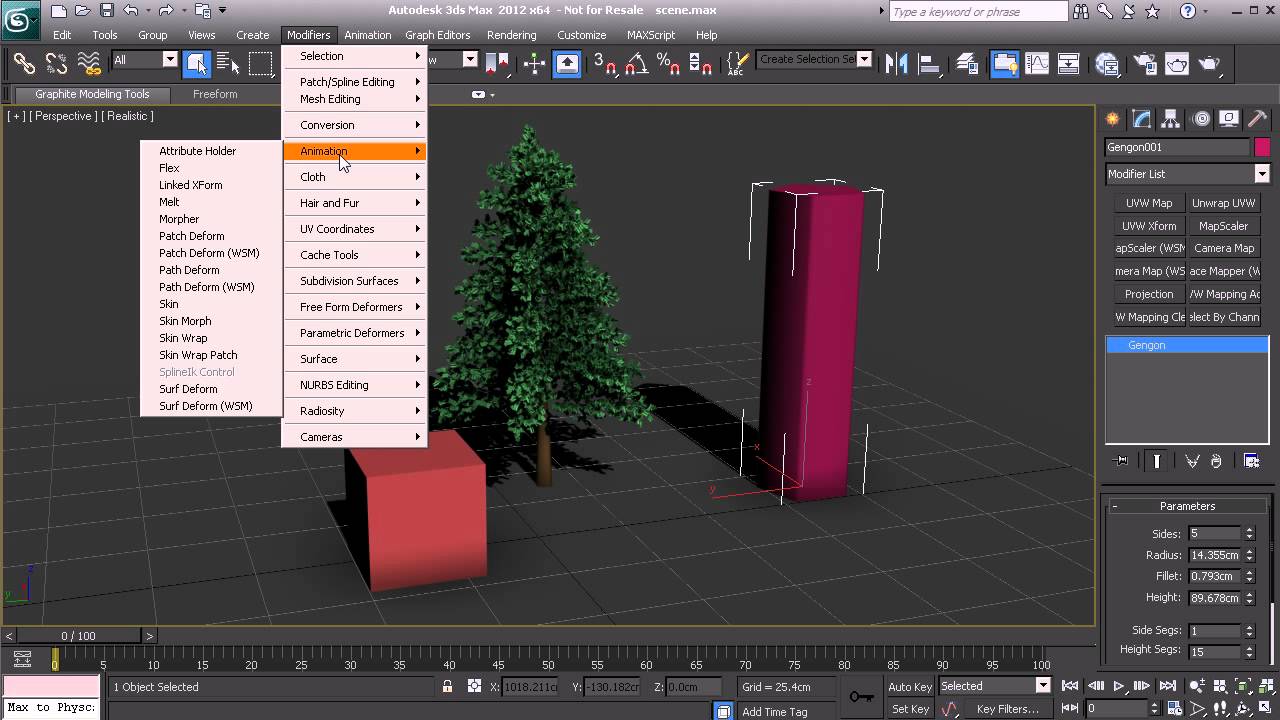Open the Parametric Deformers submenu
This screenshot has height=720, width=1280.
(354, 333)
